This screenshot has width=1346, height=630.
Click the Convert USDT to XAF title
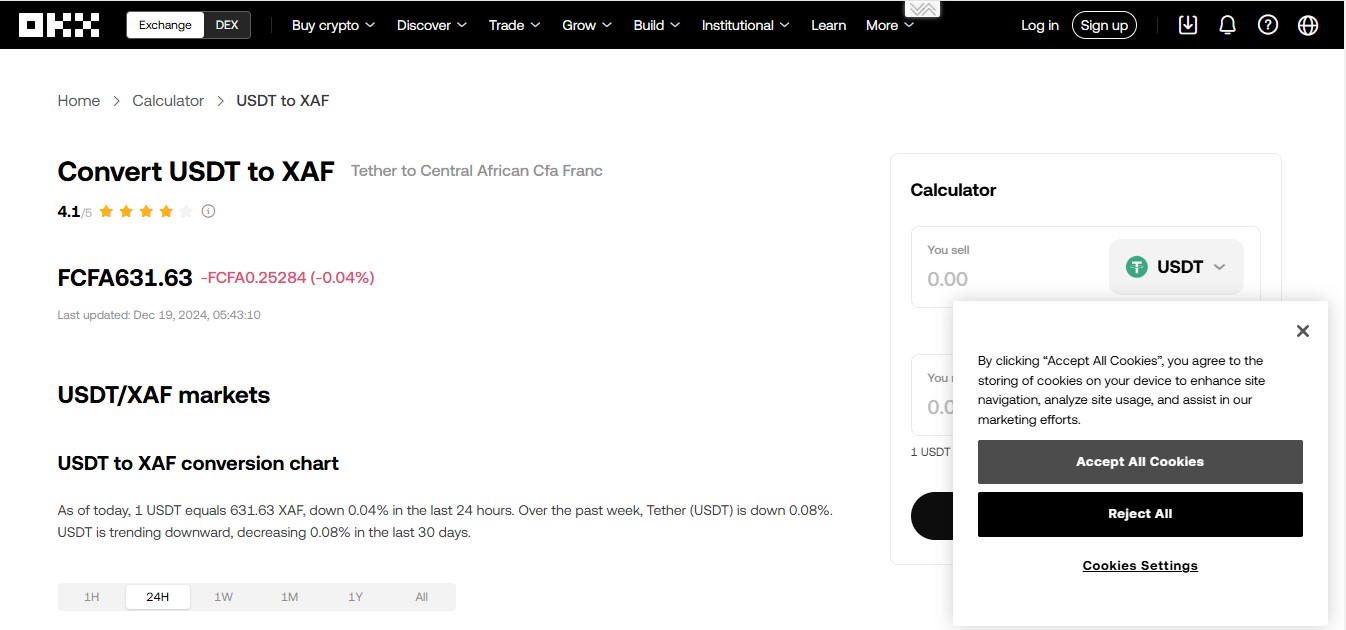coord(196,171)
